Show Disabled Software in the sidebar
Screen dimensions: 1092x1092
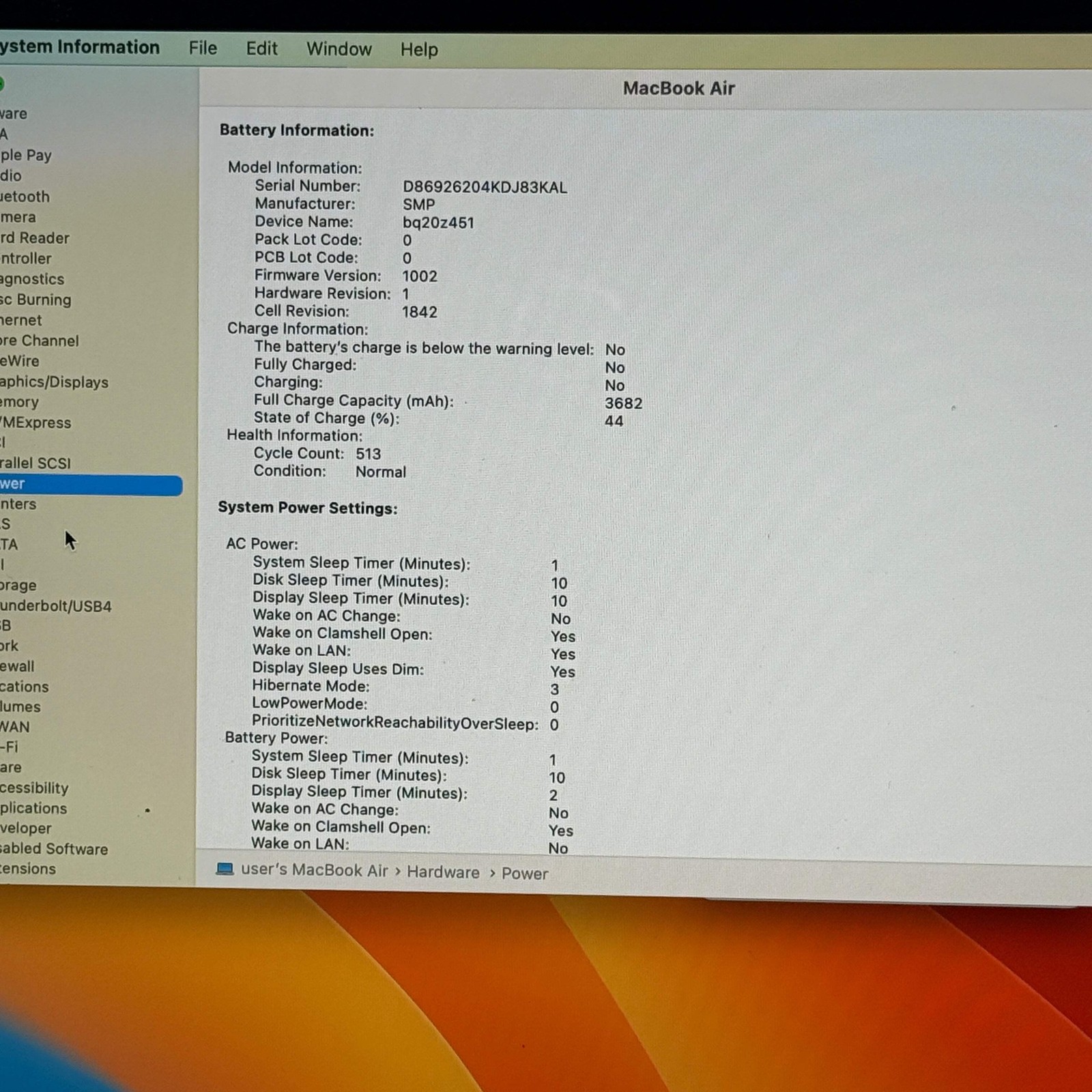coord(54,849)
